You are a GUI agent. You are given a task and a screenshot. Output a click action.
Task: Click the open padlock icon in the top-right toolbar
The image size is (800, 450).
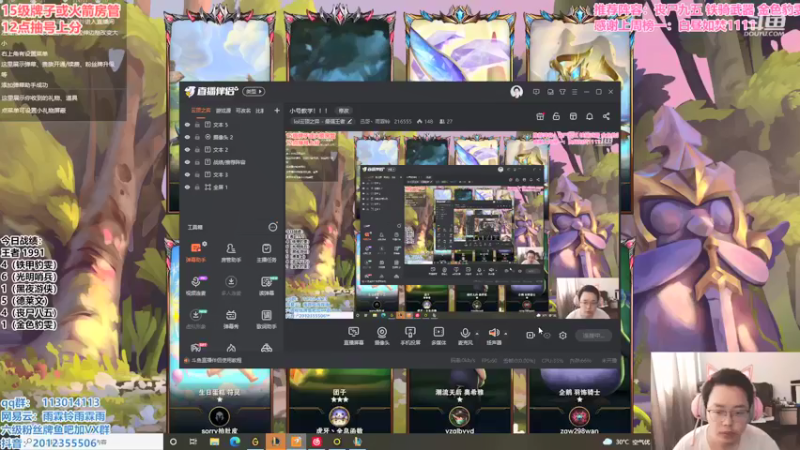coord(556,117)
